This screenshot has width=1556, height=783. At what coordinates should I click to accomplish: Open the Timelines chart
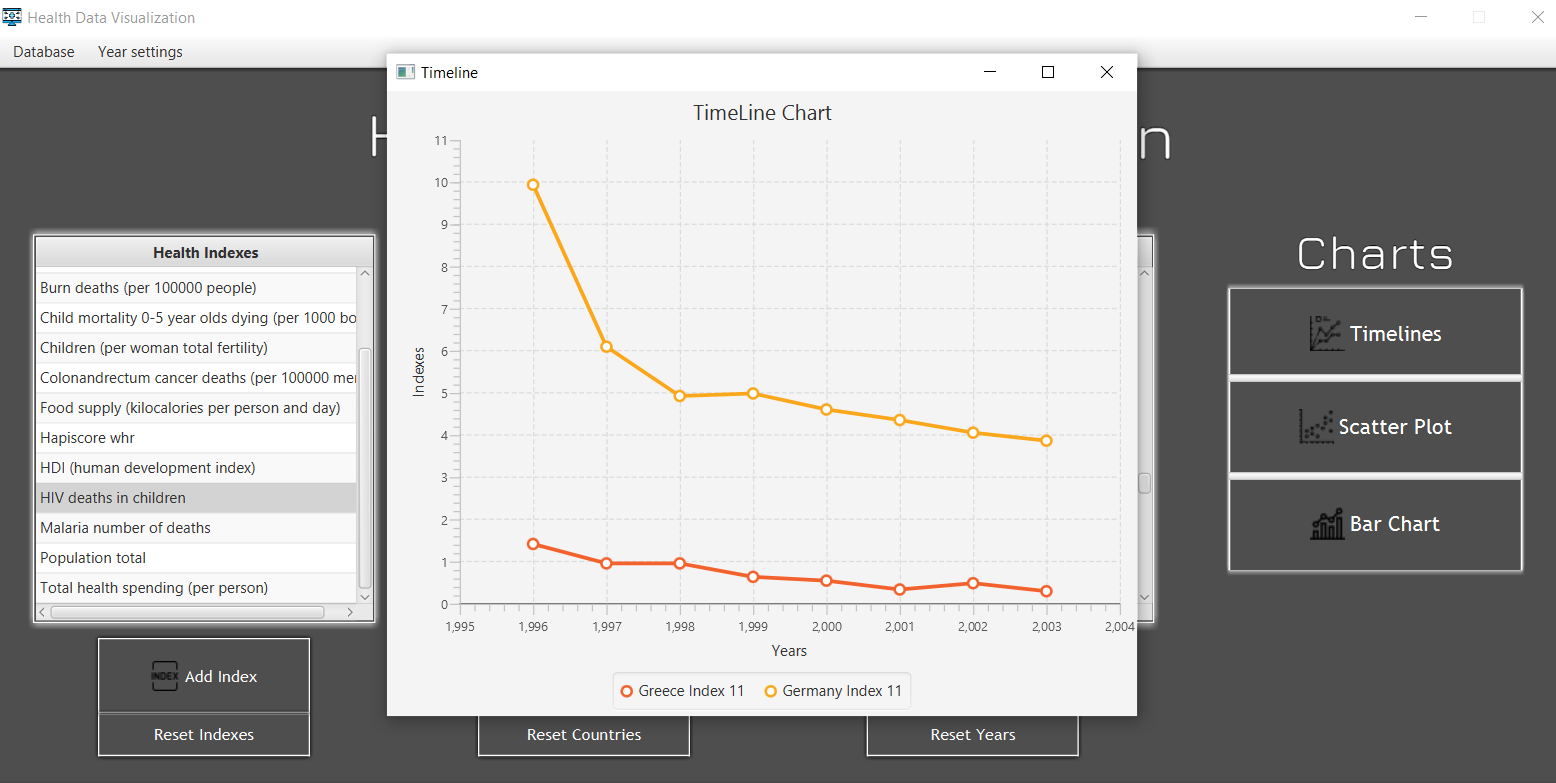[1375, 333]
